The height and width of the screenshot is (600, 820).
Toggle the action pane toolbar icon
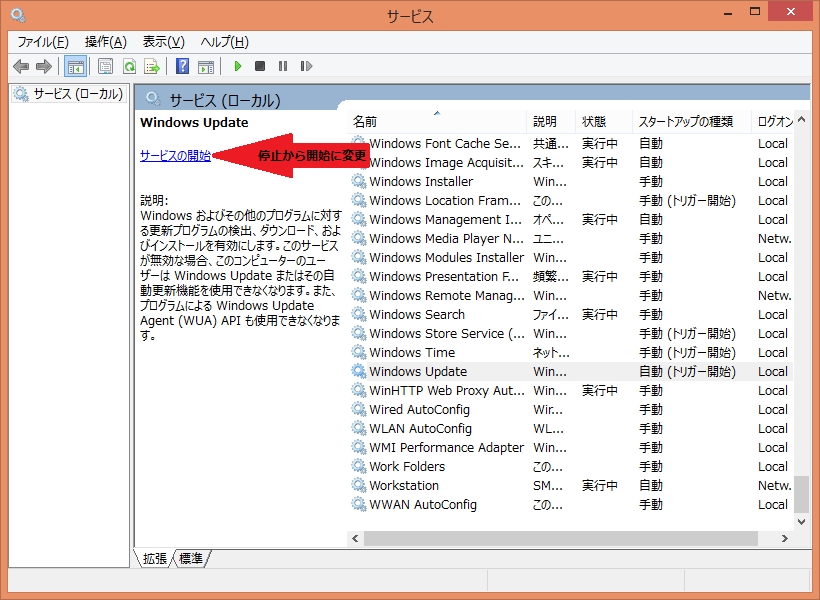pyautogui.click(x=206, y=66)
